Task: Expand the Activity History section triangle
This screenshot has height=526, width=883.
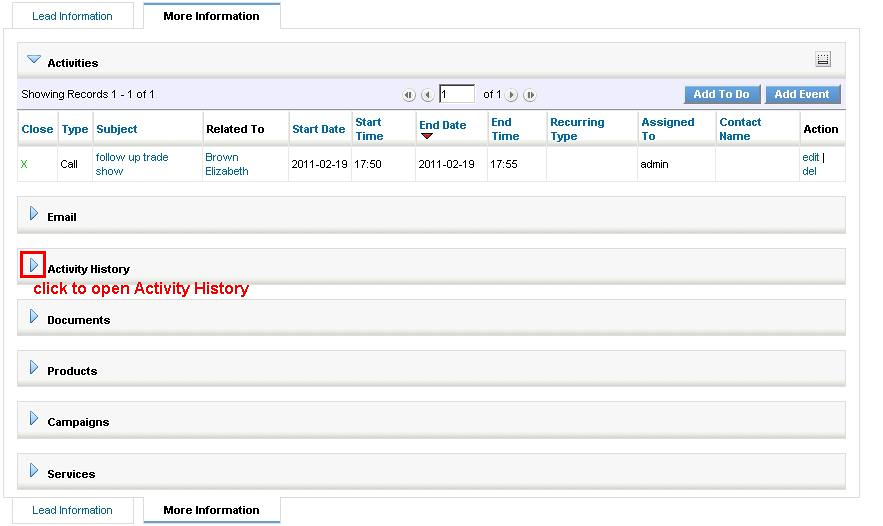Action: click(34, 265)
